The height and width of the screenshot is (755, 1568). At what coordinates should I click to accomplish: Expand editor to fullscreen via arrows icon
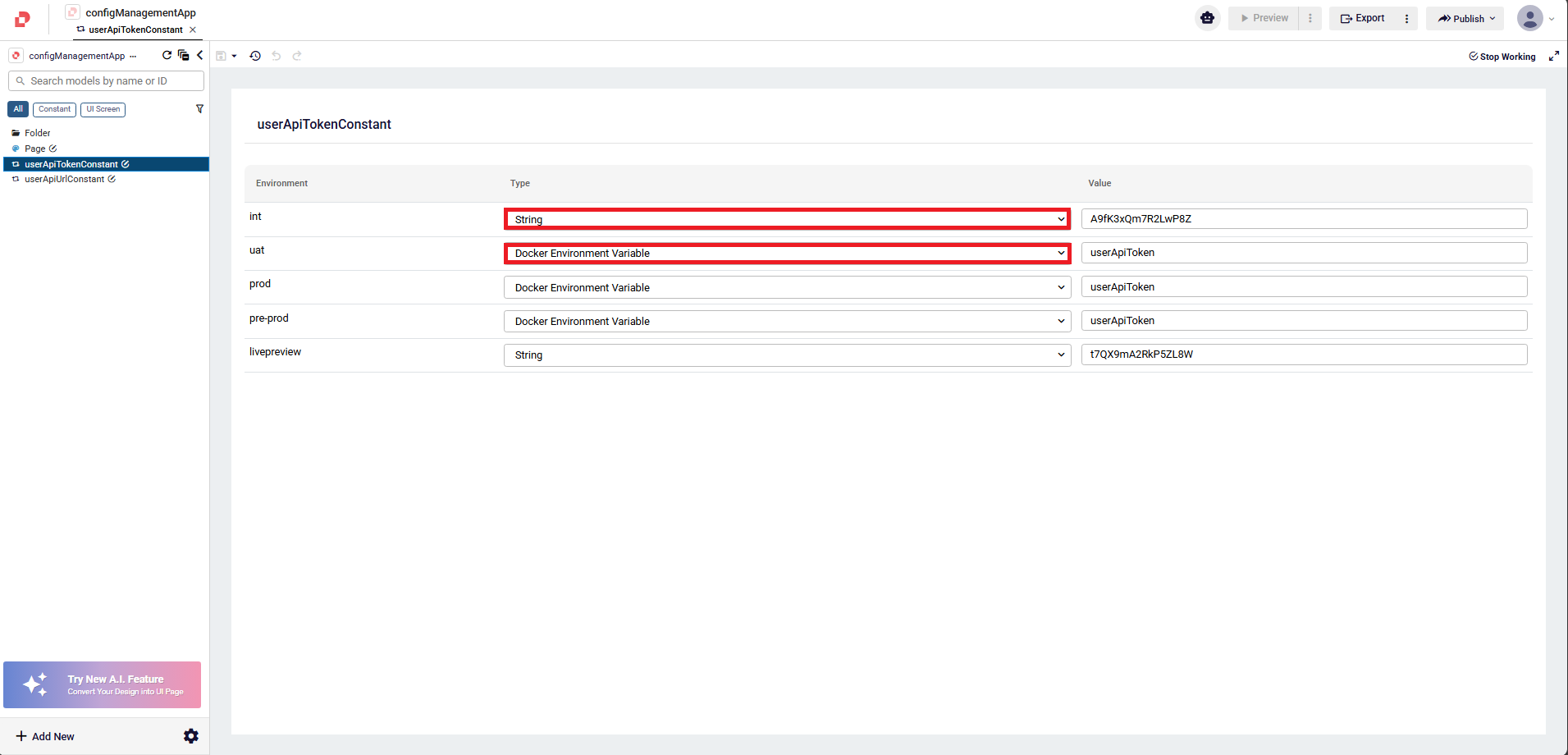(1553, 56)
